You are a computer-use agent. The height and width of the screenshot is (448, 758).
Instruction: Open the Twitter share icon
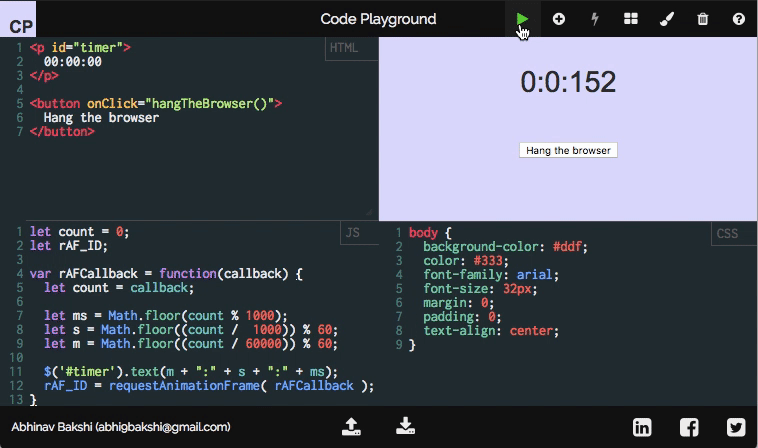736,427
